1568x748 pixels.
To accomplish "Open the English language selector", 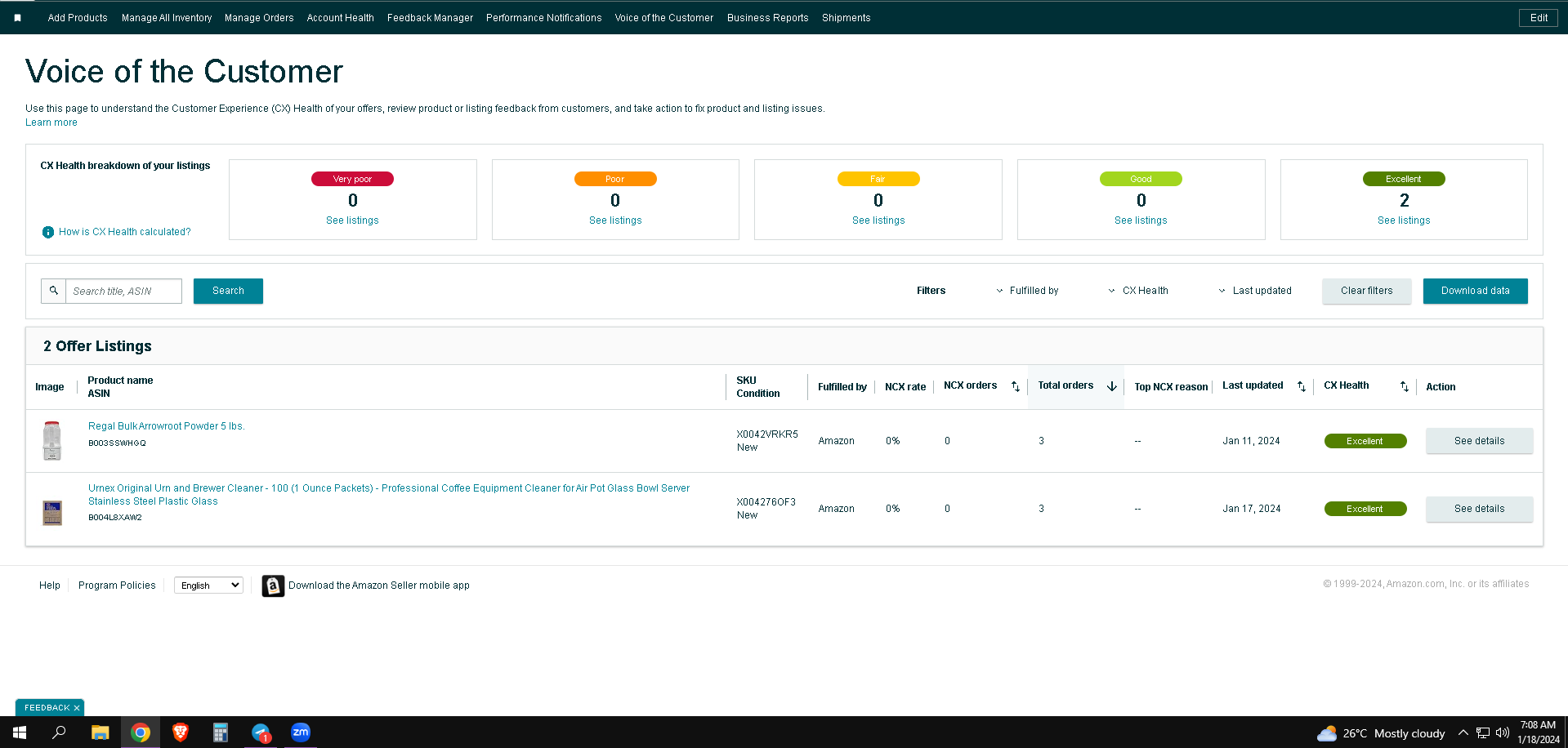I will click(x=208, y=585).
